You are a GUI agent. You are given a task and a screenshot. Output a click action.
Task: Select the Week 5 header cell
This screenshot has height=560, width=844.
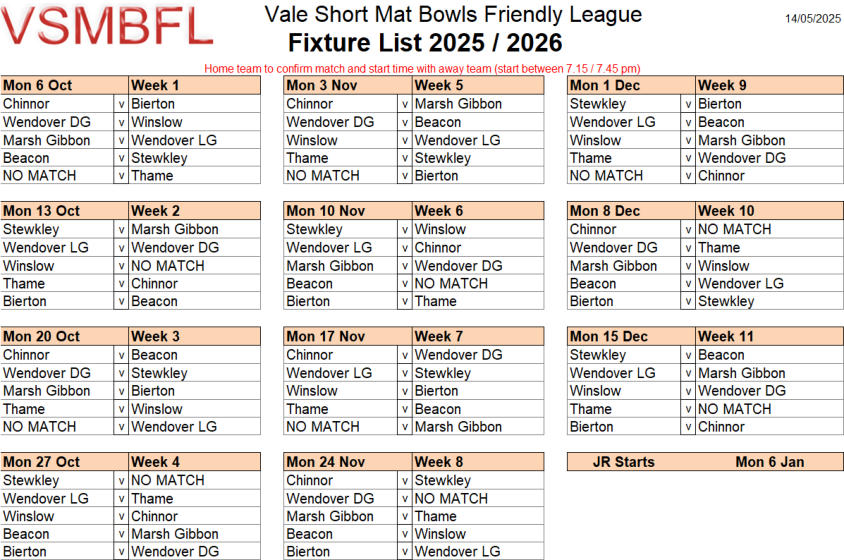(478, 85)
